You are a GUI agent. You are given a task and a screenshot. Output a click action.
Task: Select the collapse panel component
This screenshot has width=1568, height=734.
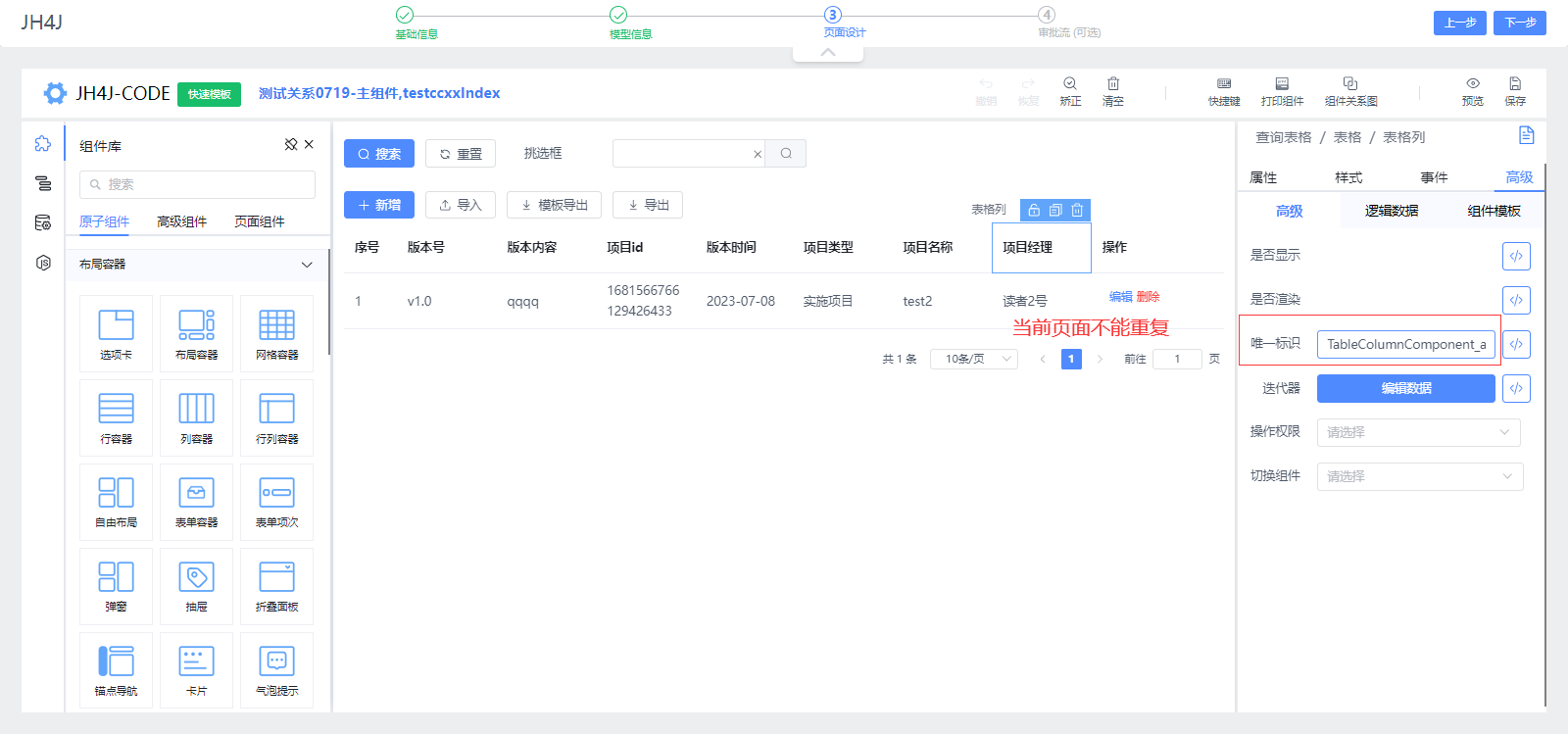tap(276, 586)
